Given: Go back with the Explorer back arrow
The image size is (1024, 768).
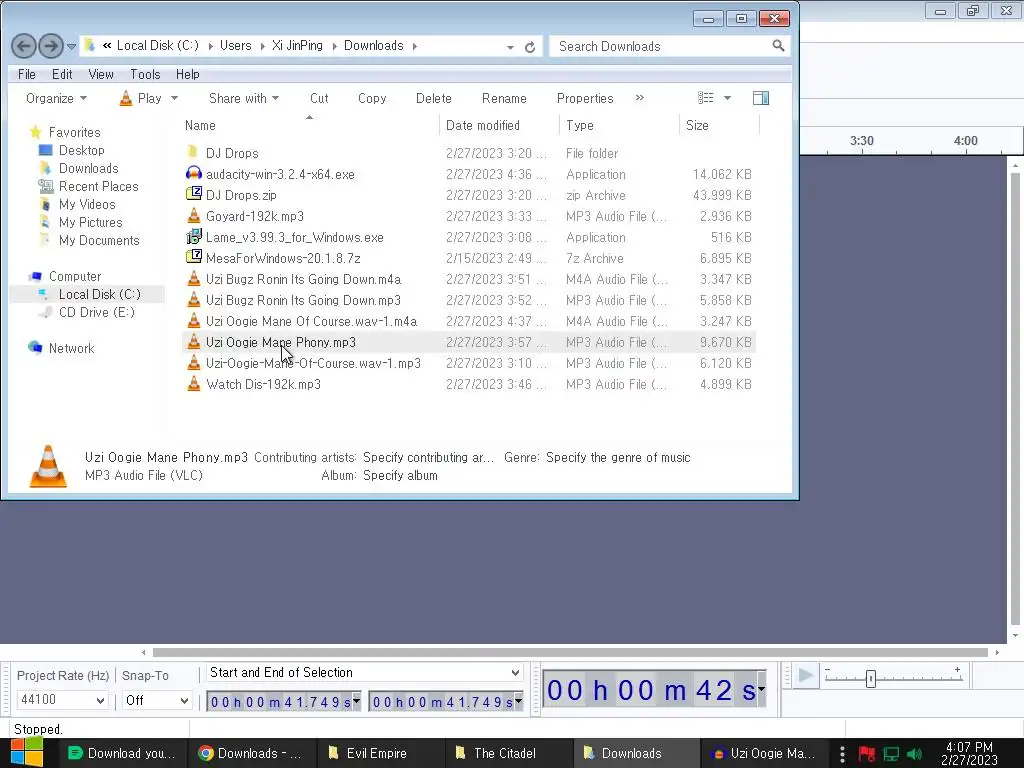Looking at the screenshot, I should pos(24,46).
